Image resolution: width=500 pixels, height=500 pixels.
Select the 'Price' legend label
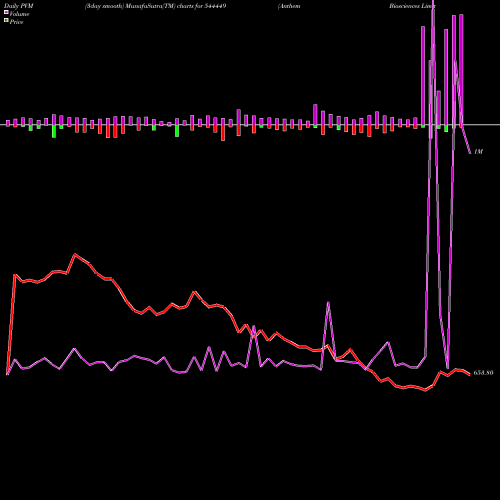(x=16, y=22)
